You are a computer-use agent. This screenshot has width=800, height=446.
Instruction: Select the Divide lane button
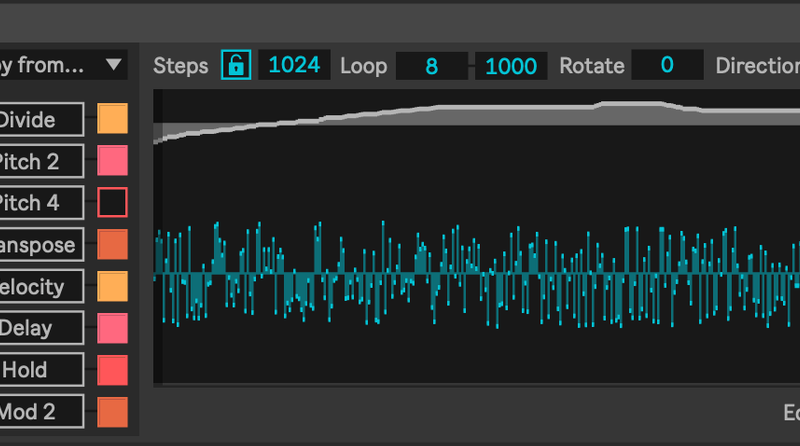40,120
